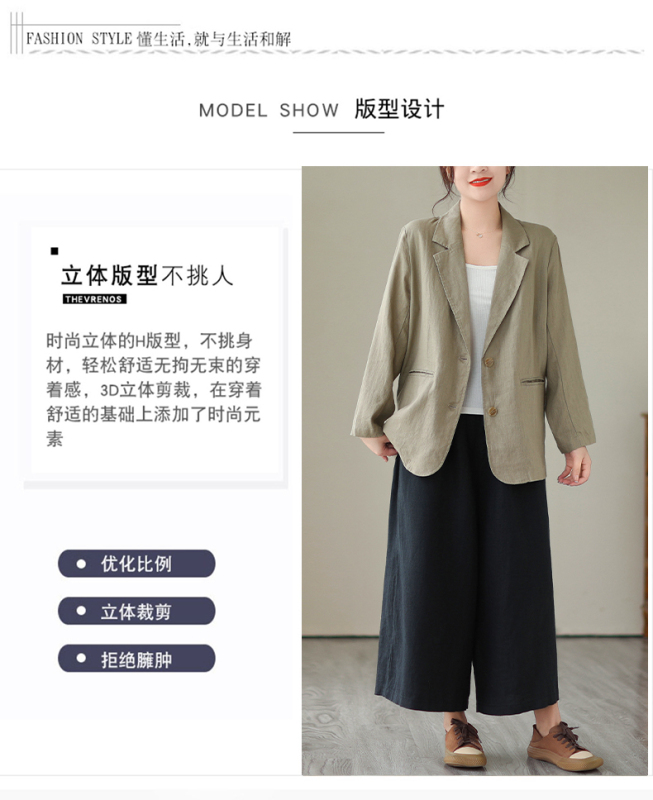Click the MODEL SHOW heading text
The height and width of the screenshot is (800, 653).
pos(269,110)
